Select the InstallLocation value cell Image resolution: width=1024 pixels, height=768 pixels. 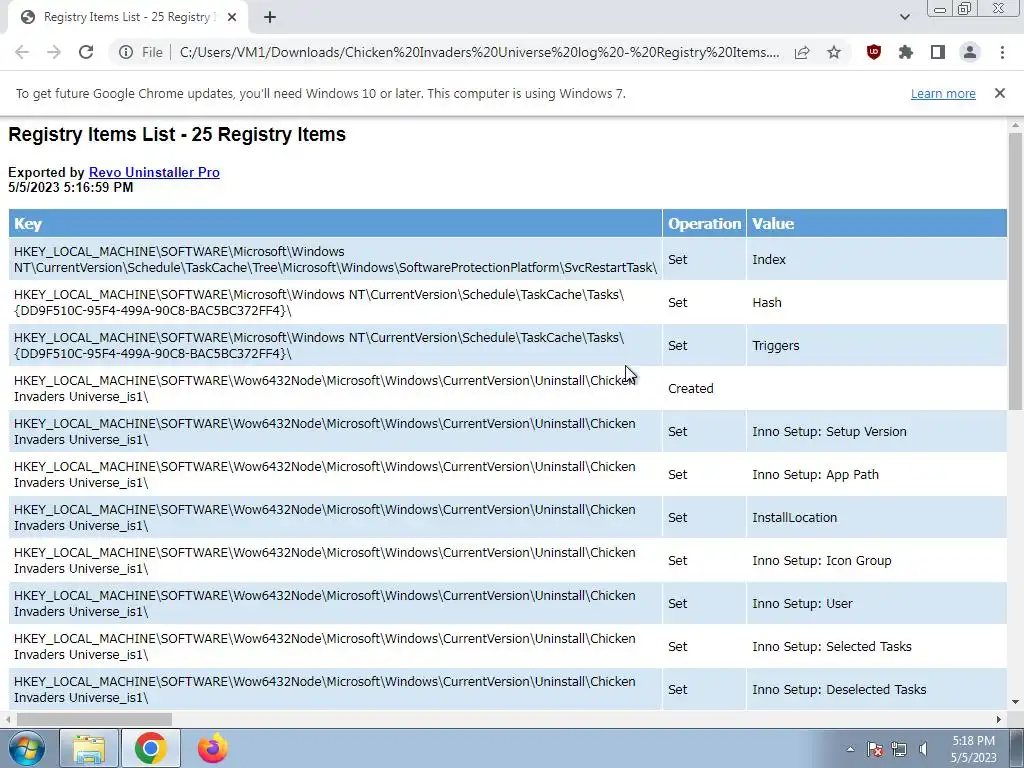pyautogui.click(x=876, y=518)
